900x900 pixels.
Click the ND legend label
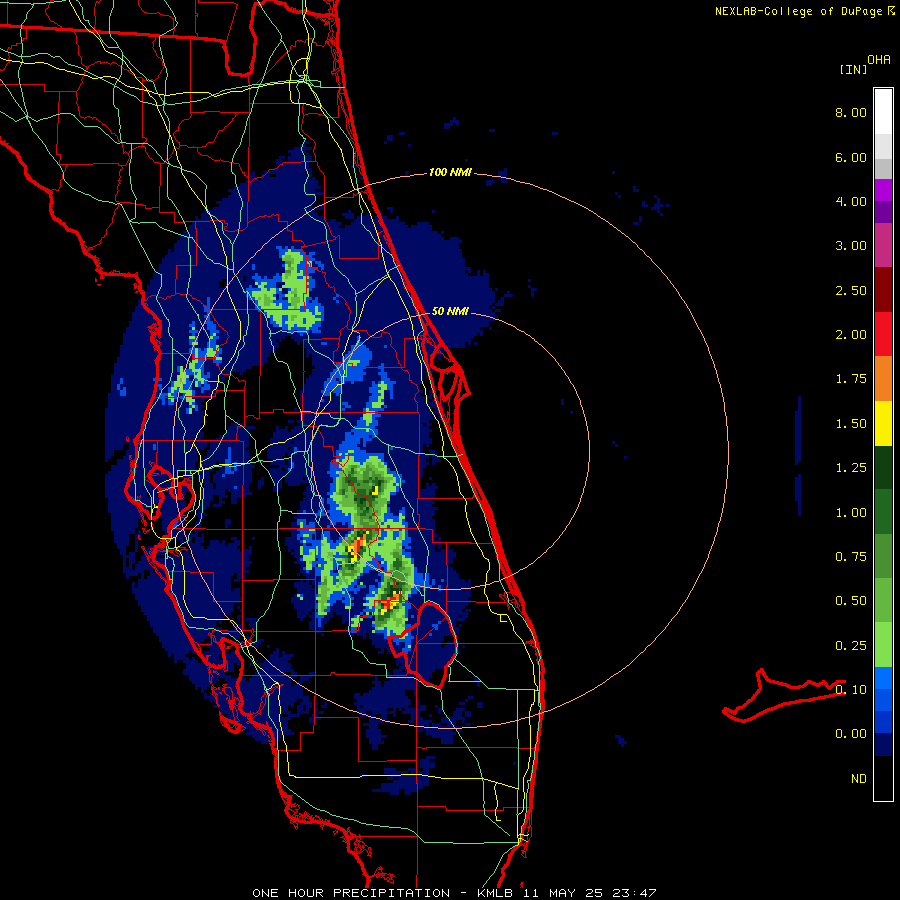pyautogui.click(x=859, y=779)
